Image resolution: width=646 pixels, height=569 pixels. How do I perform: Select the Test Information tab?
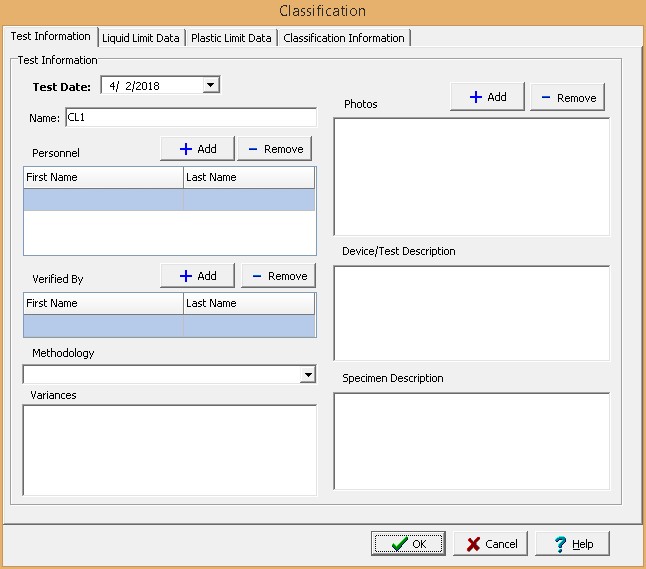pyautogui.click(x=51, y=37)
